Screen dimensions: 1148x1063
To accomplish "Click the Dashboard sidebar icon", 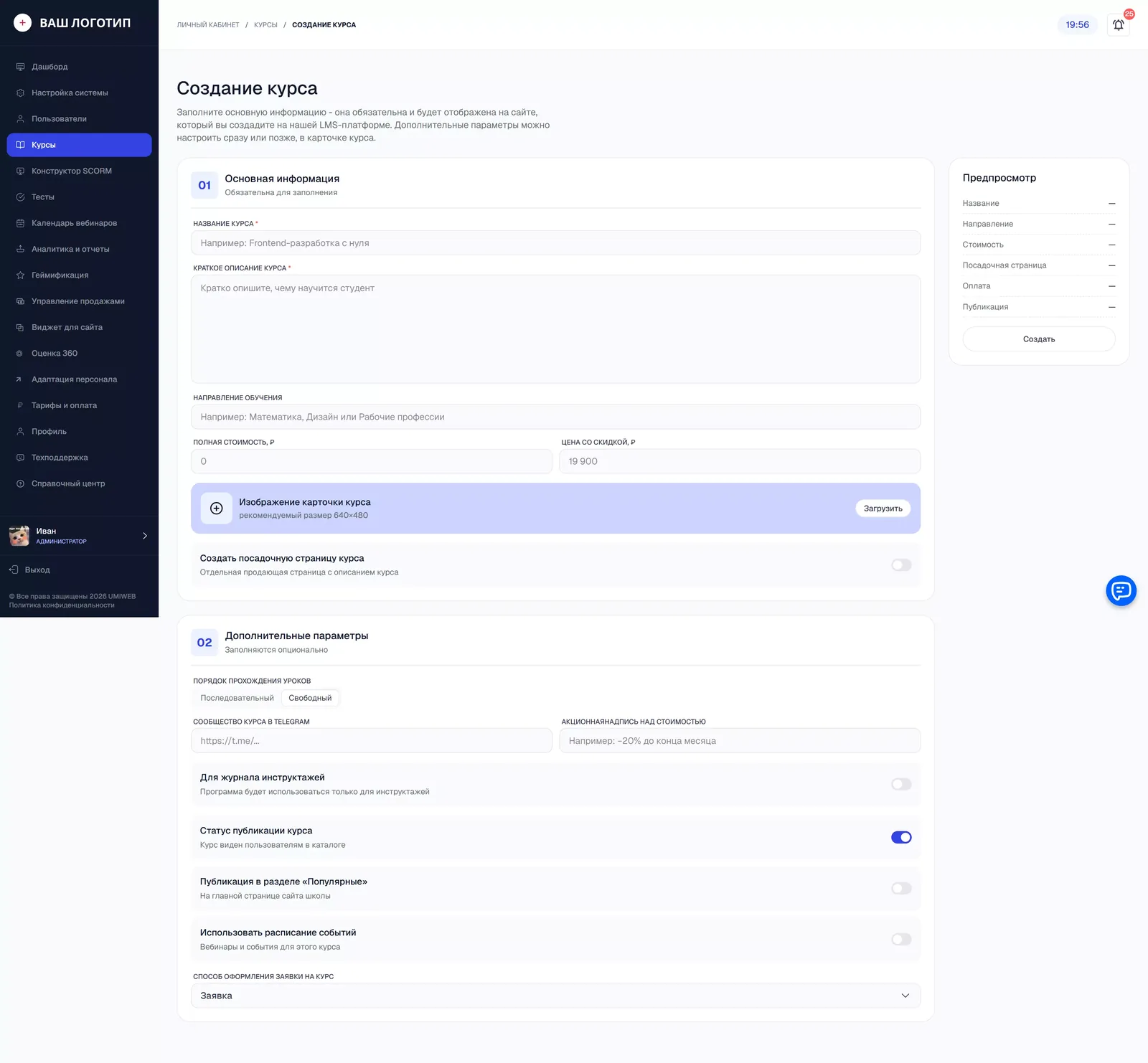I will (20, 67).
